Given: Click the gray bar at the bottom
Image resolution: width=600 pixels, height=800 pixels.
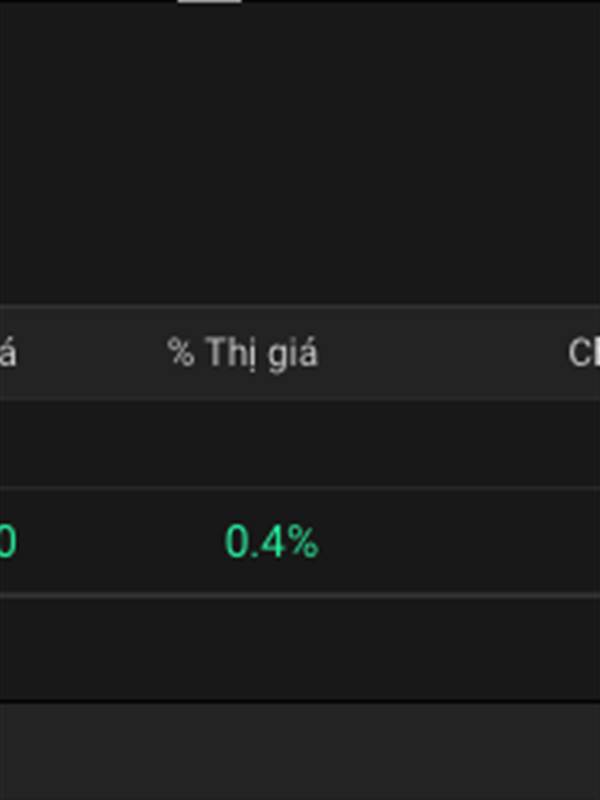Looking at the screenshot, I should tap(300, 752).
